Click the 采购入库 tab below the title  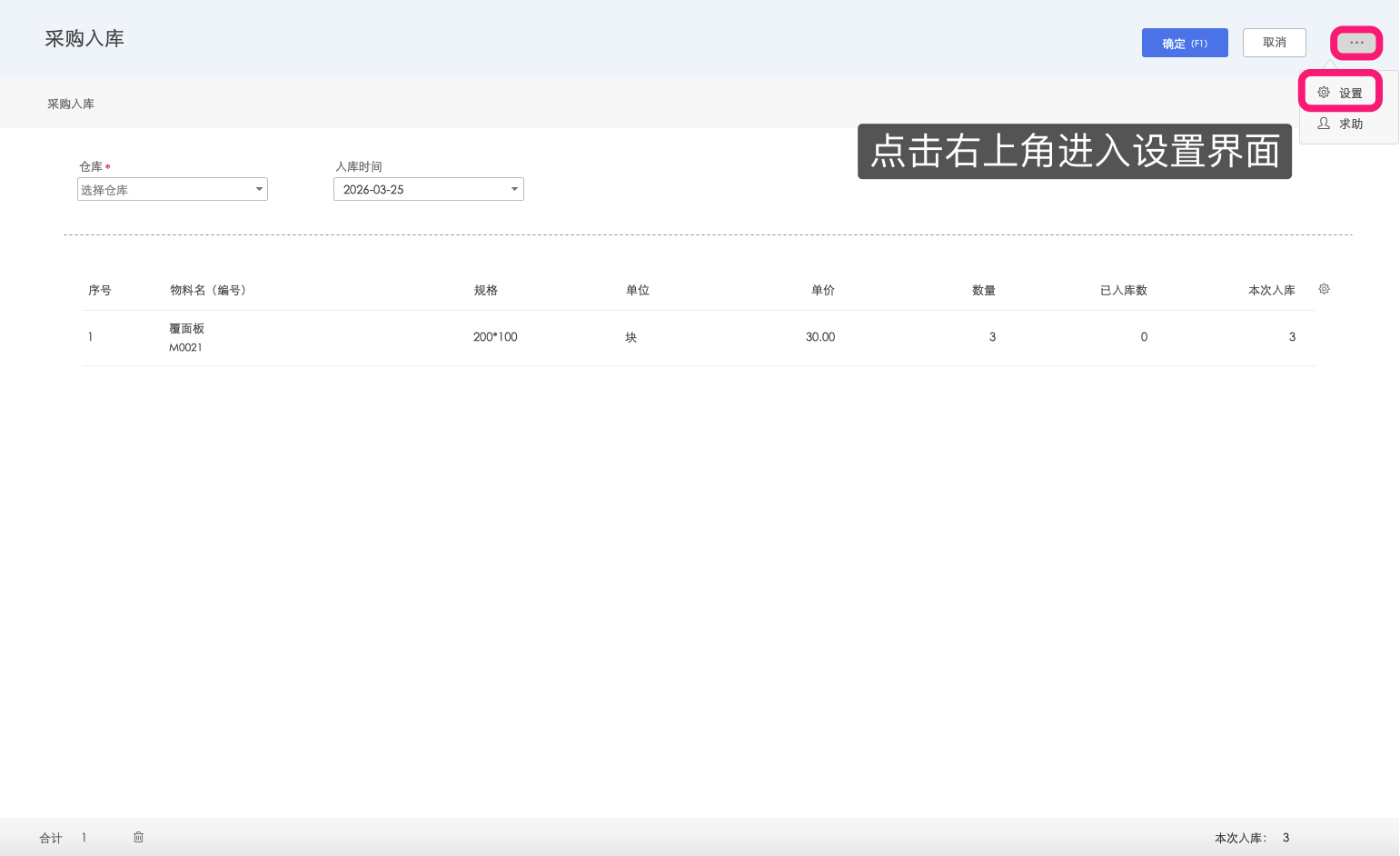pyautogui.click(x=71, y=104)
